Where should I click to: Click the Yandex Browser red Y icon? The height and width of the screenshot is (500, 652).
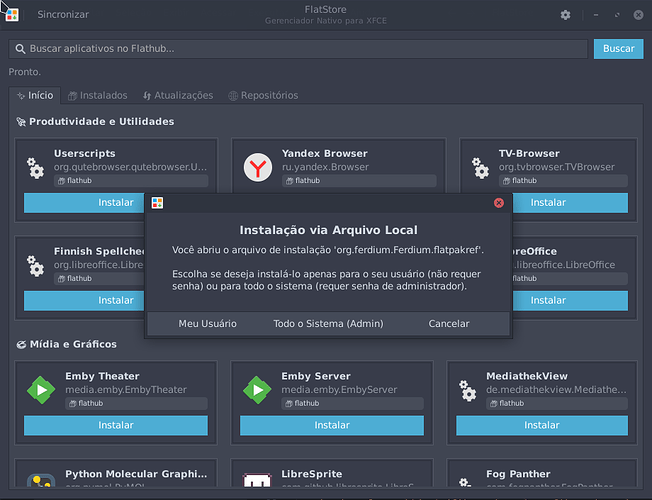pos(258,167)
